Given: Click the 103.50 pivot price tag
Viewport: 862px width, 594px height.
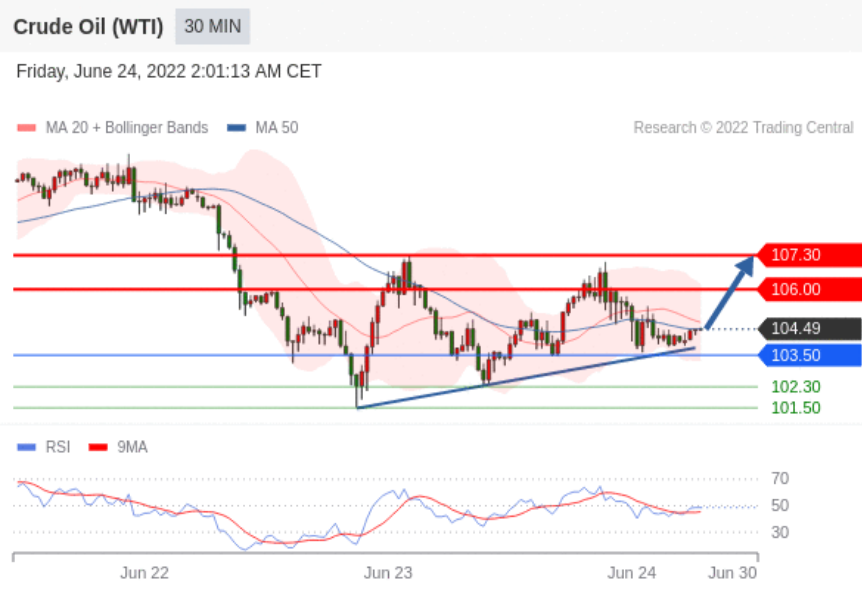Looking at the screenshot, I should point(809,355).
